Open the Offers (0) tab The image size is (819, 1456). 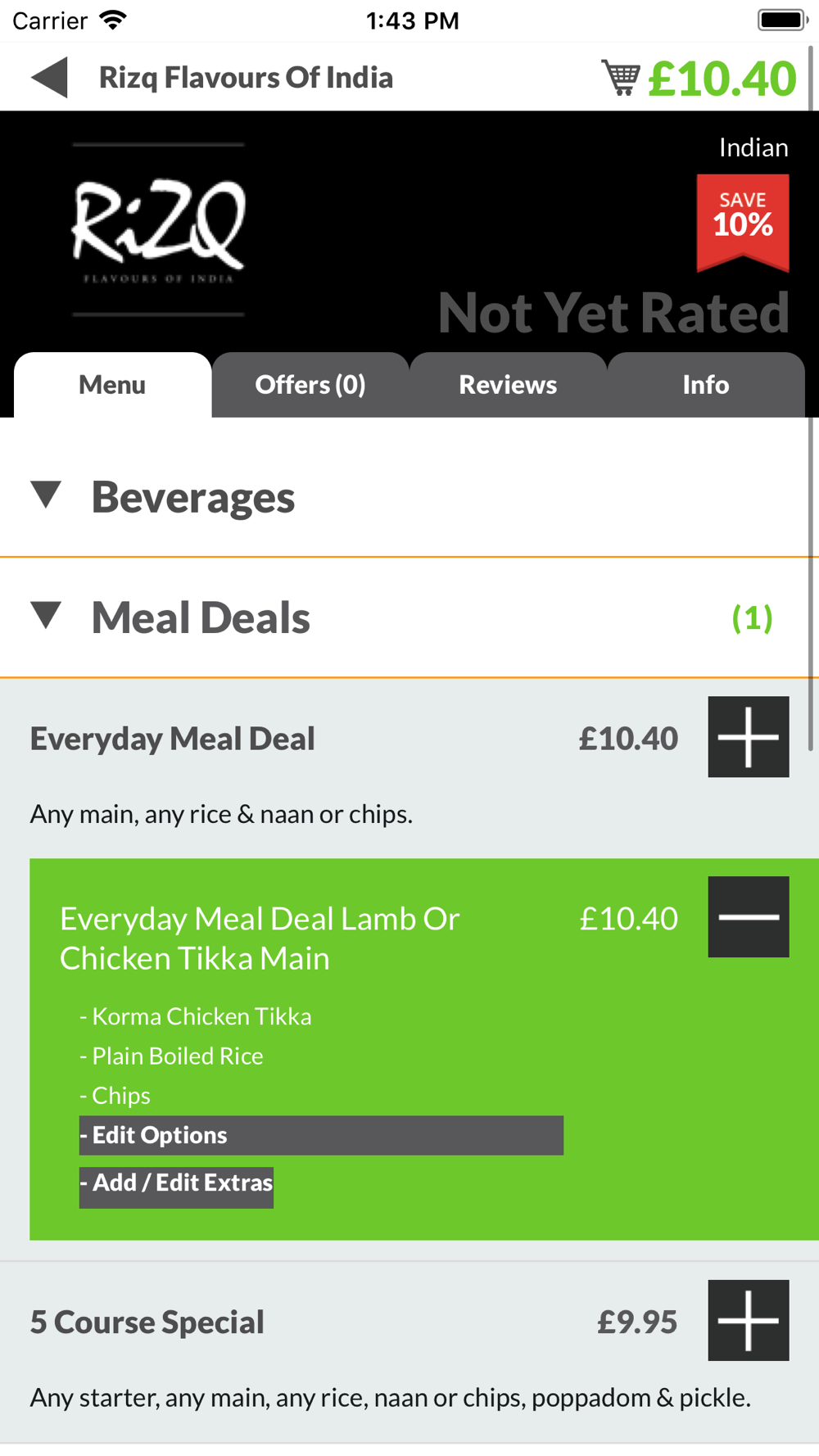(310, 385)
